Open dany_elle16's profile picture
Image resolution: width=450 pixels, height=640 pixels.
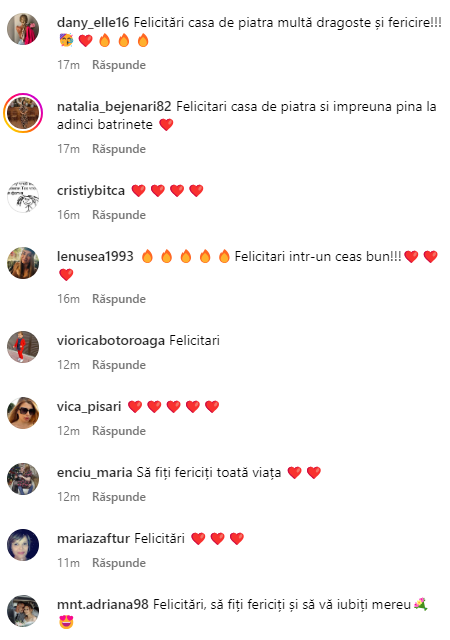23,29
